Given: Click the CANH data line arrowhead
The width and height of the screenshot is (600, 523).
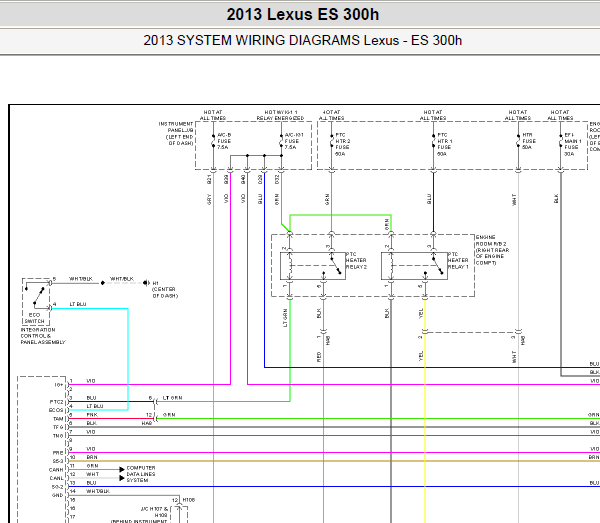Looking at the screenshot, I should [122, 469].
